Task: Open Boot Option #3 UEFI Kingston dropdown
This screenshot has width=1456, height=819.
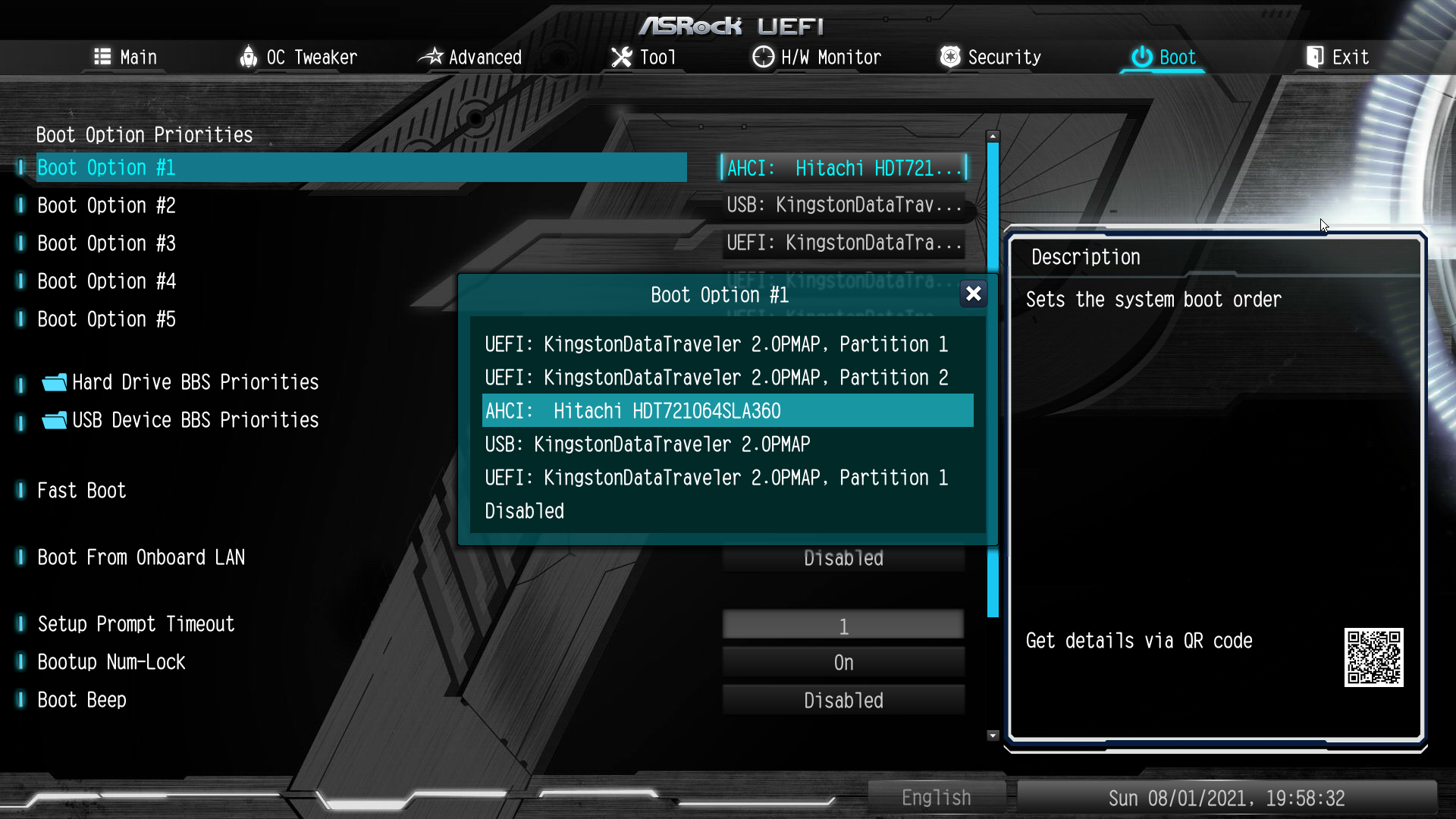Action: tap(844, 243)
